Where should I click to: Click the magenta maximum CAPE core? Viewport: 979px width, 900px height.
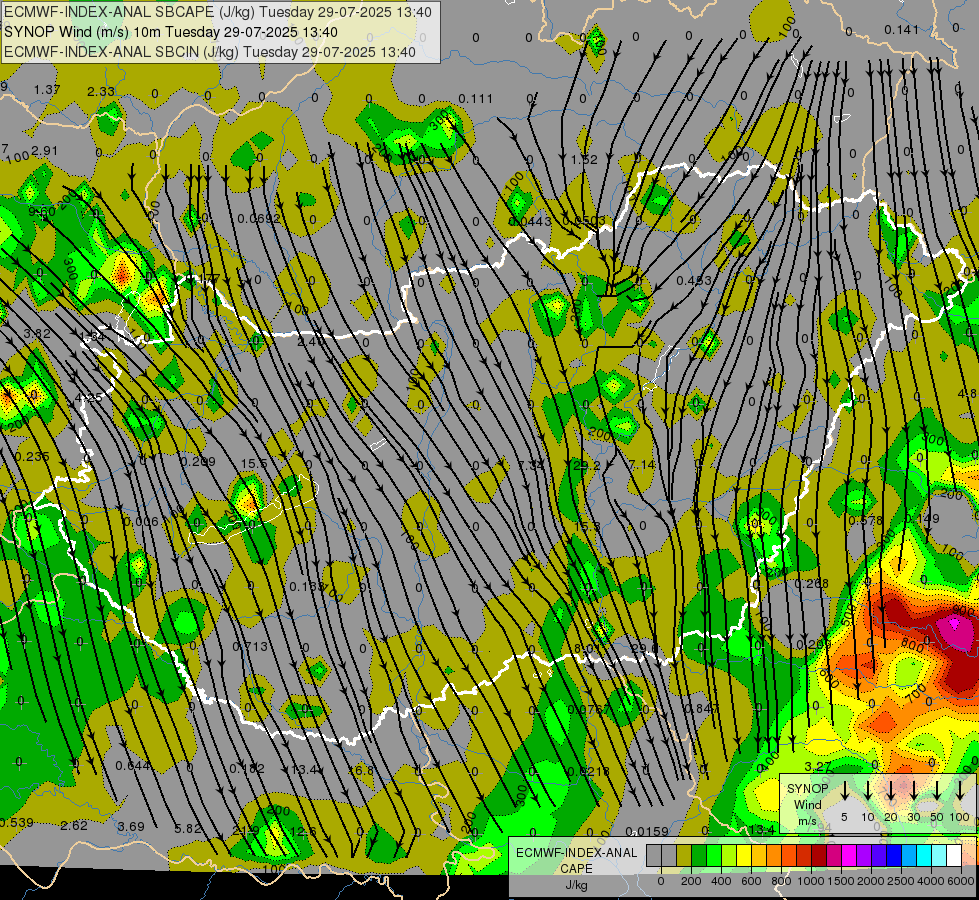click(953, 623)
